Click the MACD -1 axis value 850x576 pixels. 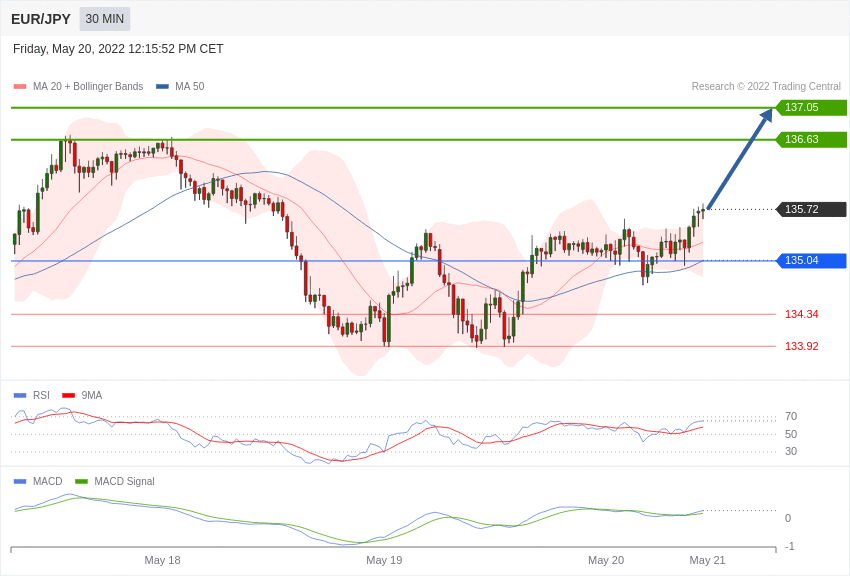click(x=790, y=547)
